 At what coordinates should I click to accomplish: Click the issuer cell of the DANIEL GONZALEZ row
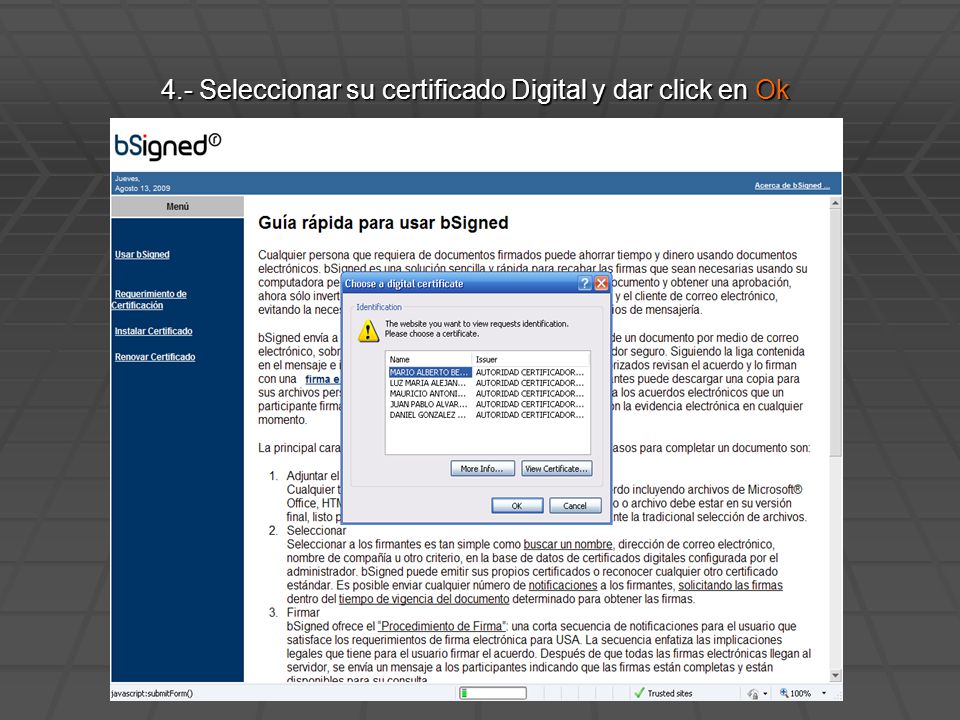pyautogui.click(x=530, y=415)
